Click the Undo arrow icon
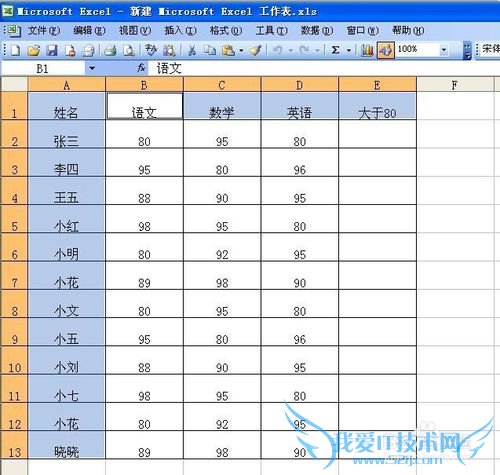The height and width of the screenshot is (475, 500). [277, 50]
